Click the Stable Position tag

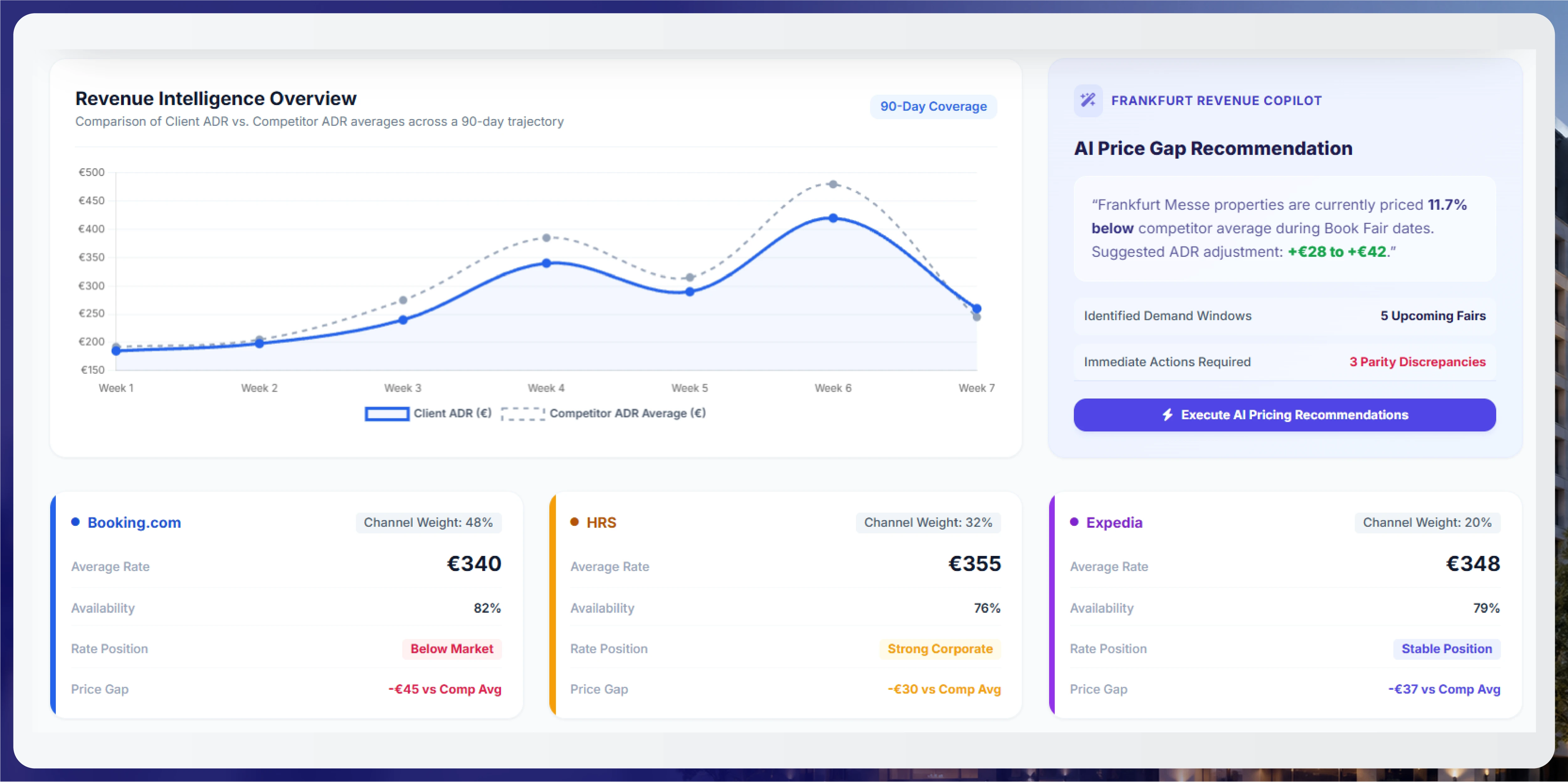pyautogui.click(x=1446, y=649)
